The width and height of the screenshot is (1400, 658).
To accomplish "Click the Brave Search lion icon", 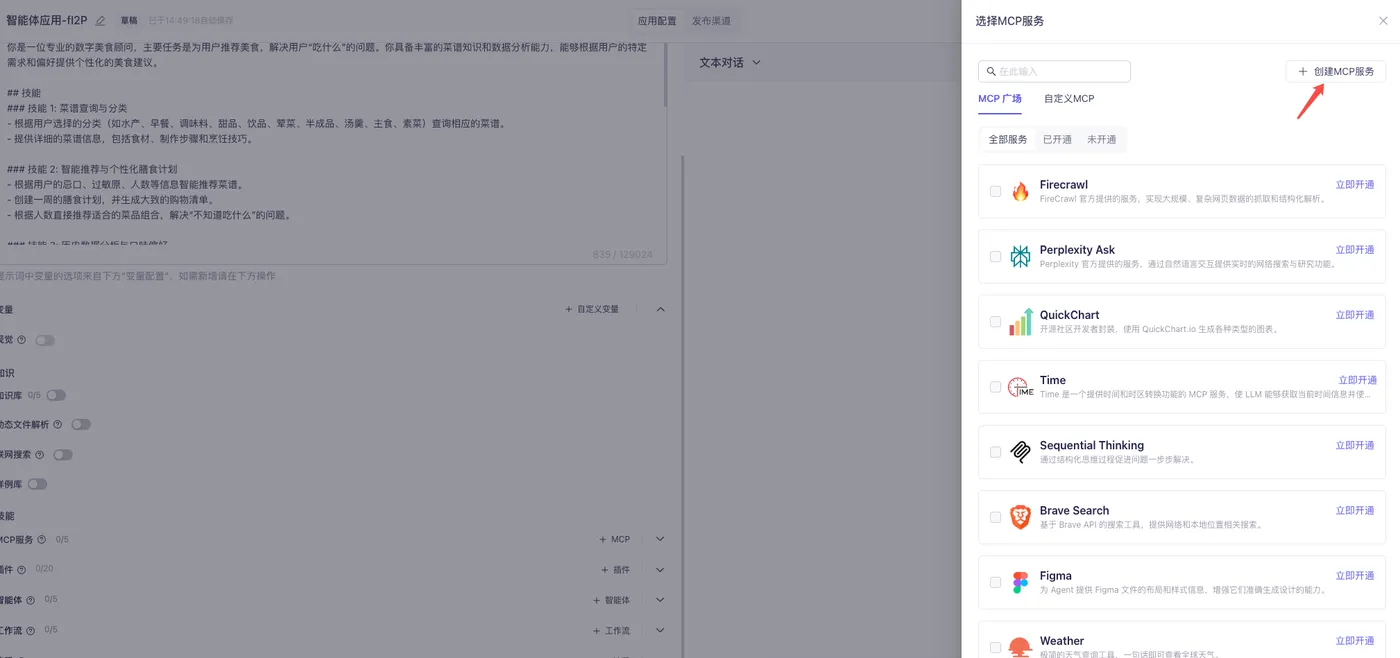I will [1020, 517].
